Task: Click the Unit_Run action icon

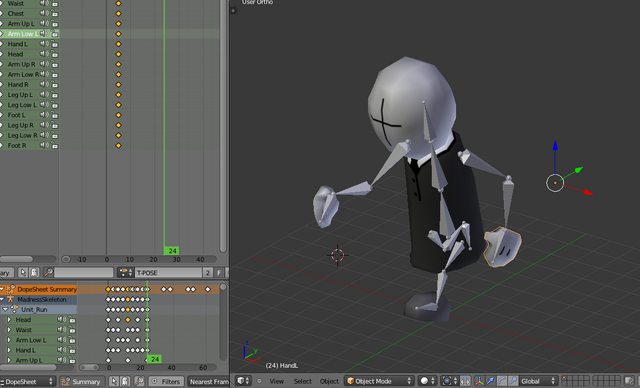Action: [15, 310]
